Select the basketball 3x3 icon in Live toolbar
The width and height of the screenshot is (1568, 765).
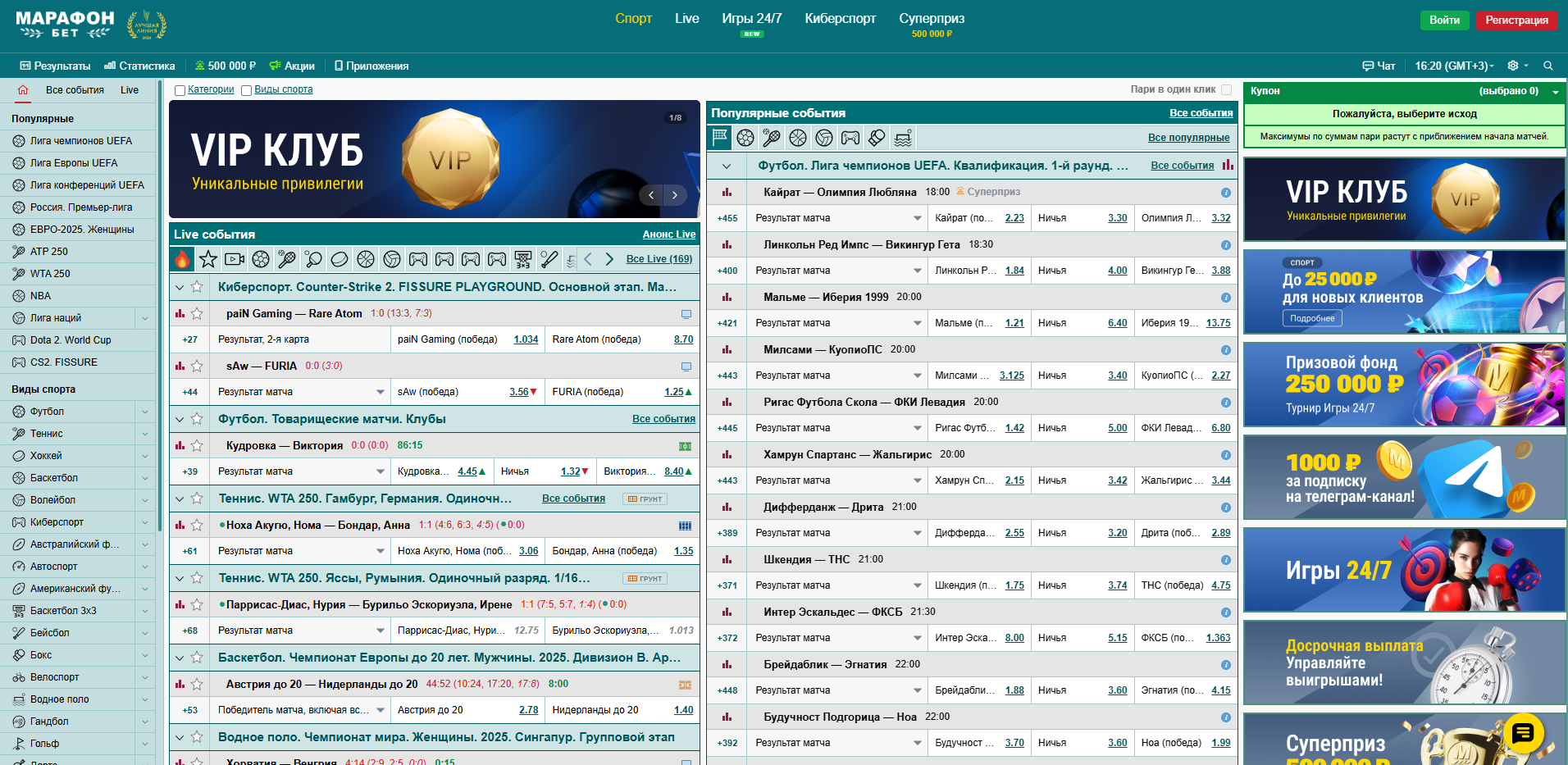523,259
